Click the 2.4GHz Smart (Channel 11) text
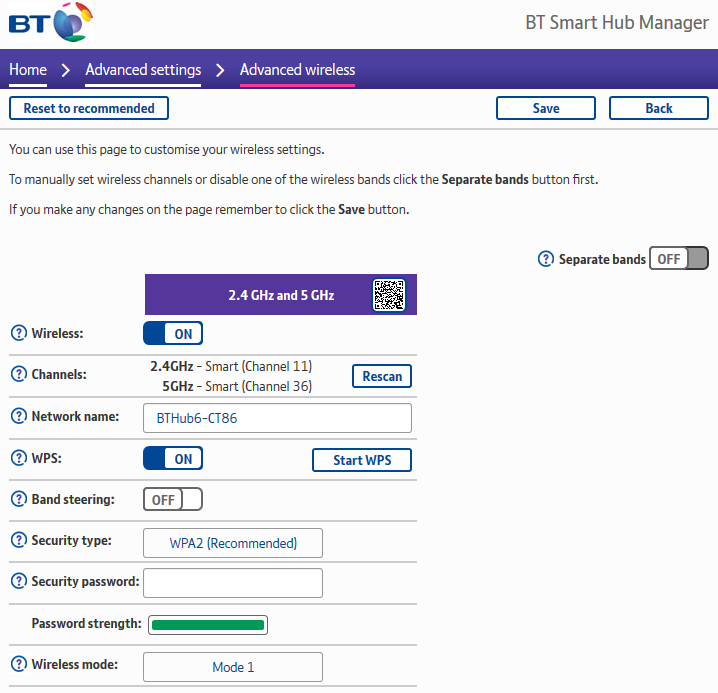718x693 pixels. pos(231,366)
